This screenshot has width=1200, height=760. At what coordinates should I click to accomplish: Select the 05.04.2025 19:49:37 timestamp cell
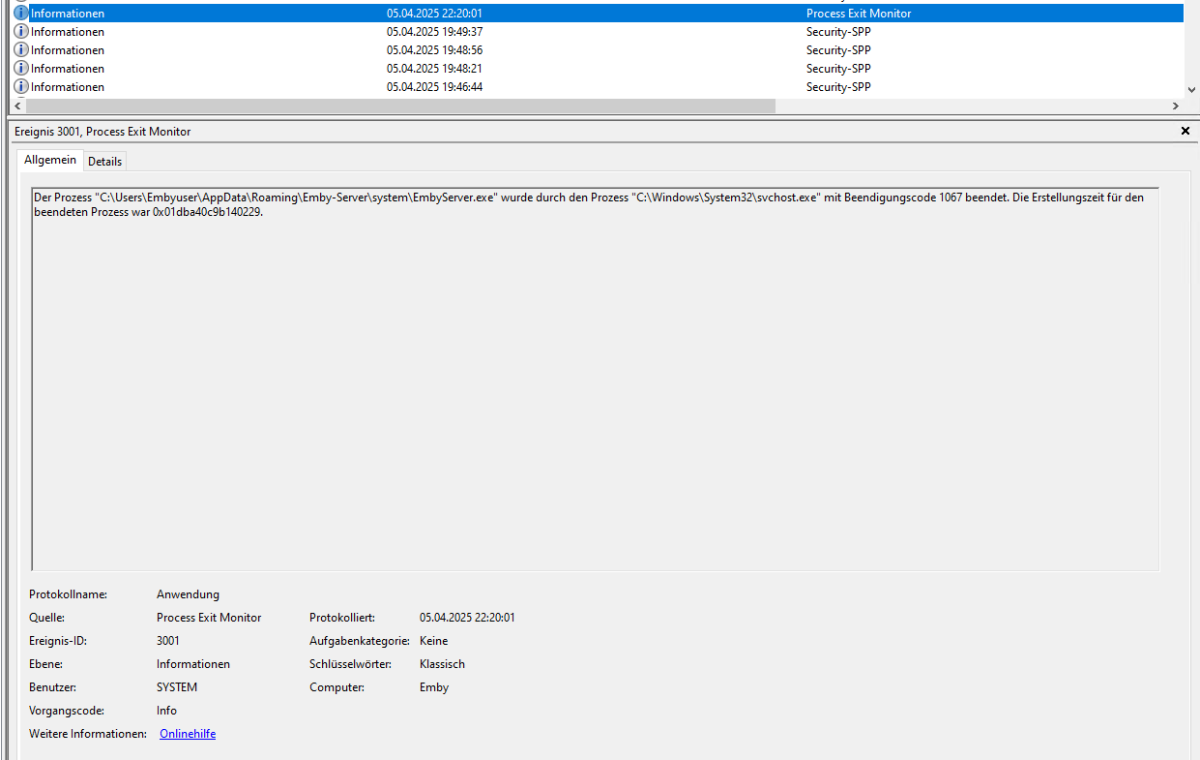pyautogui.click(x=435, y=32)
